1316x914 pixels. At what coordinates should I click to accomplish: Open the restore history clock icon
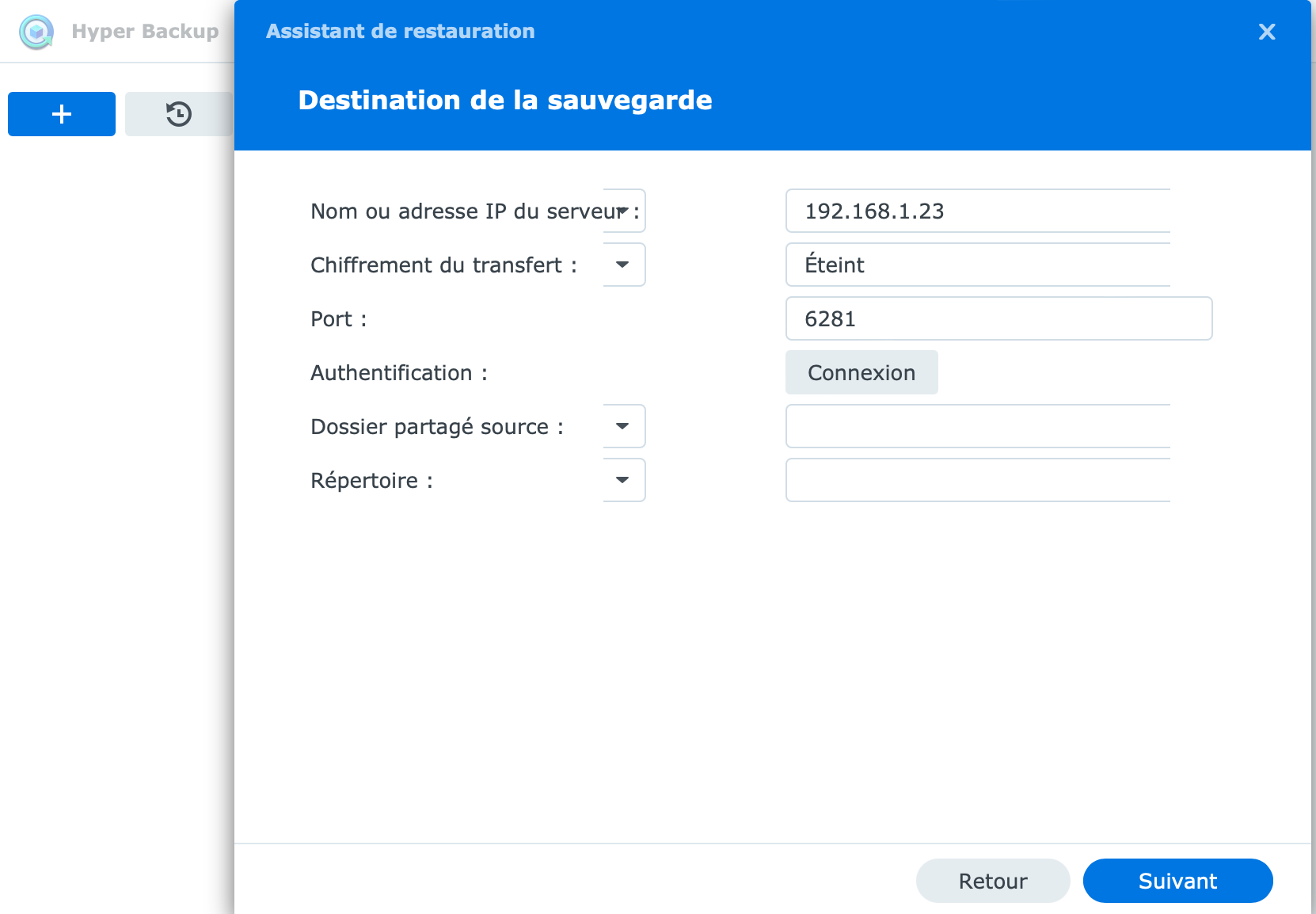179,114
